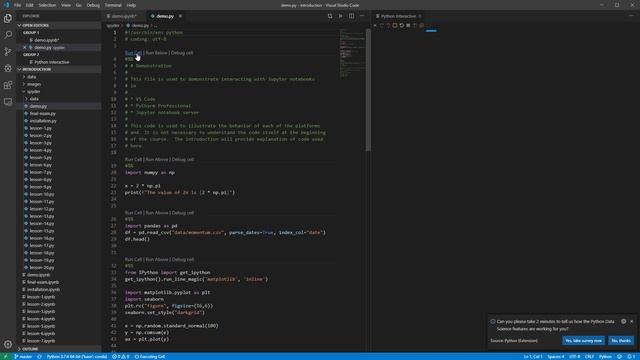The width and height of the screenshot is (640, 360).
Task: Go to line via Ln 1, Col 1
Action: (533, 356)
